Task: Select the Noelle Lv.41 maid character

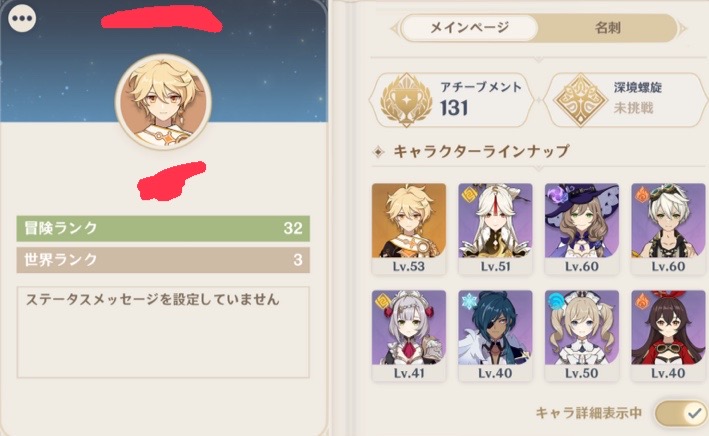Action: pyautogui.click(x=409, y=336)
